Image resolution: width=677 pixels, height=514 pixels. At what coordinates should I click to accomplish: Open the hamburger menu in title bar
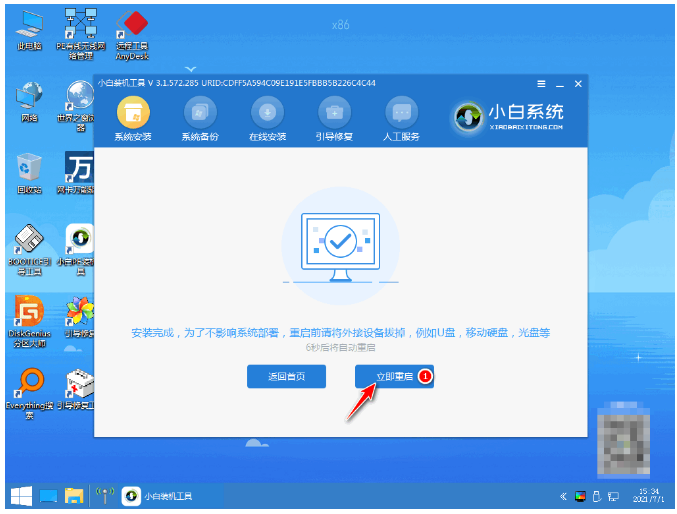click(541, 84)
